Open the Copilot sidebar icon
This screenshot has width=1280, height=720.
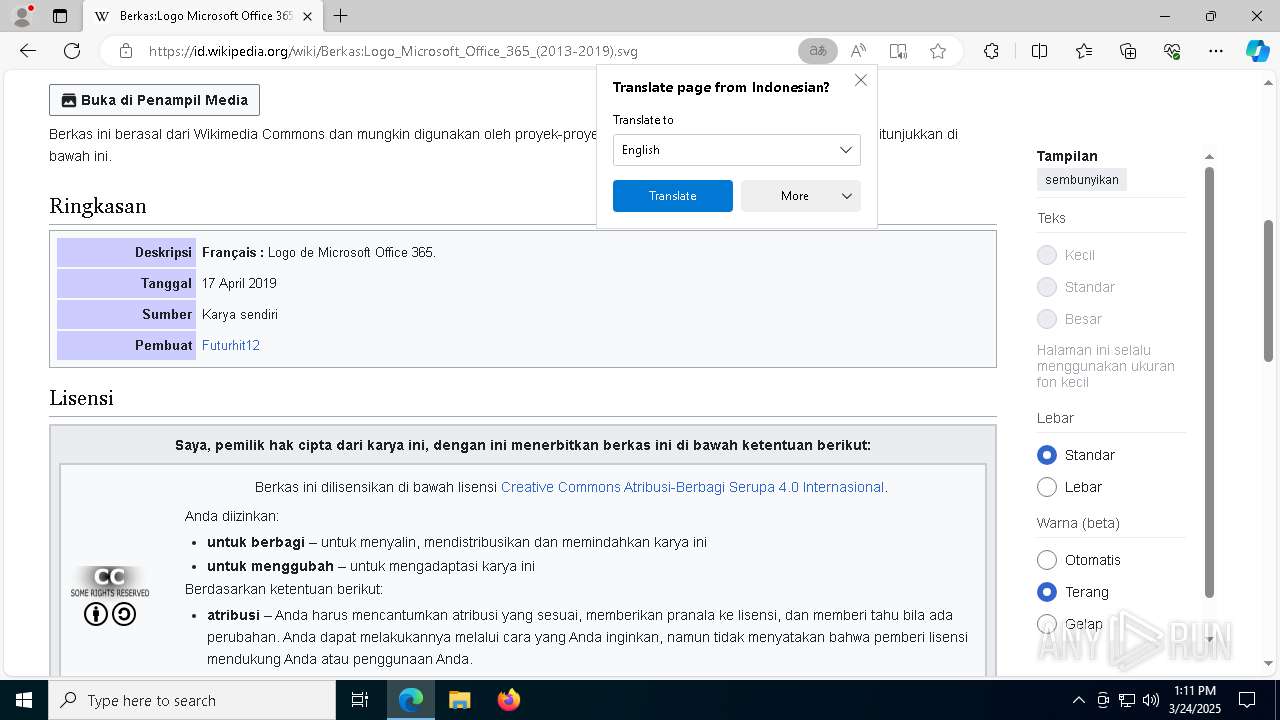click(1257, 51)
